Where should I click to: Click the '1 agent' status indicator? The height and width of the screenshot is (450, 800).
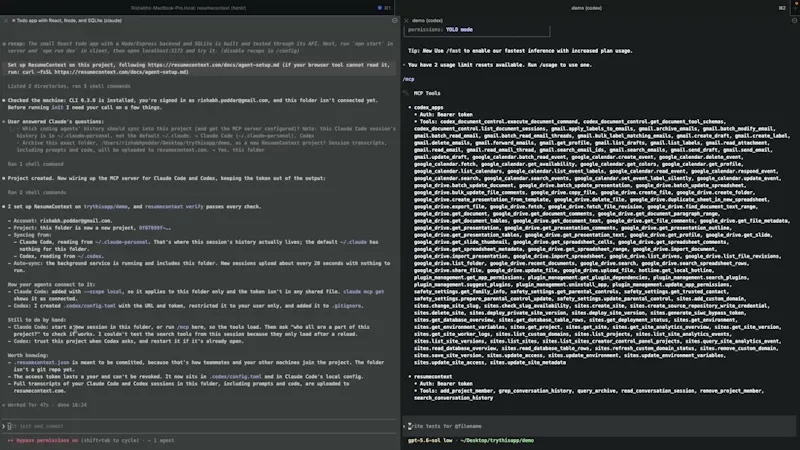tap(162, 440)
